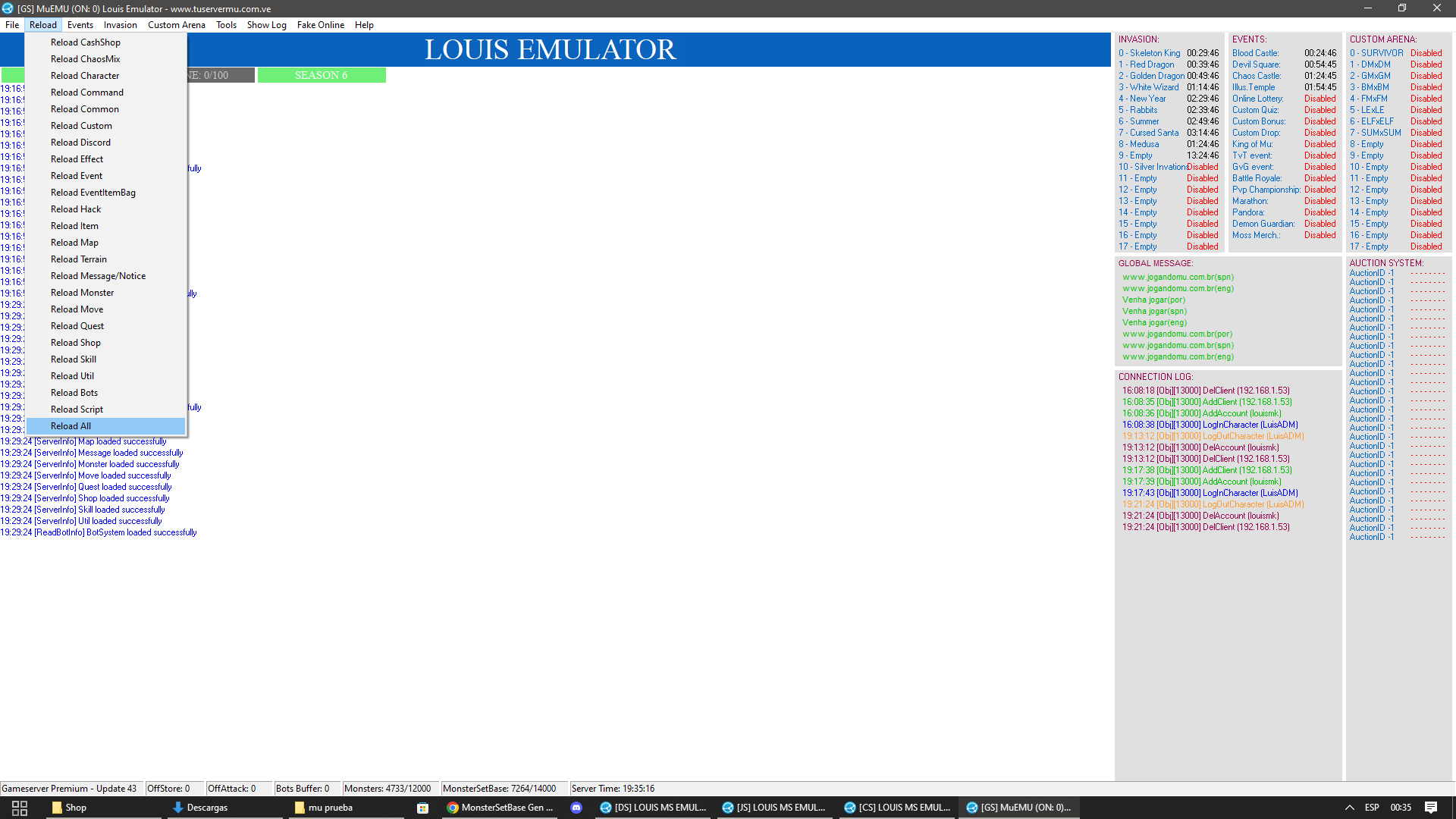Open the File menu

pos(12,25)
